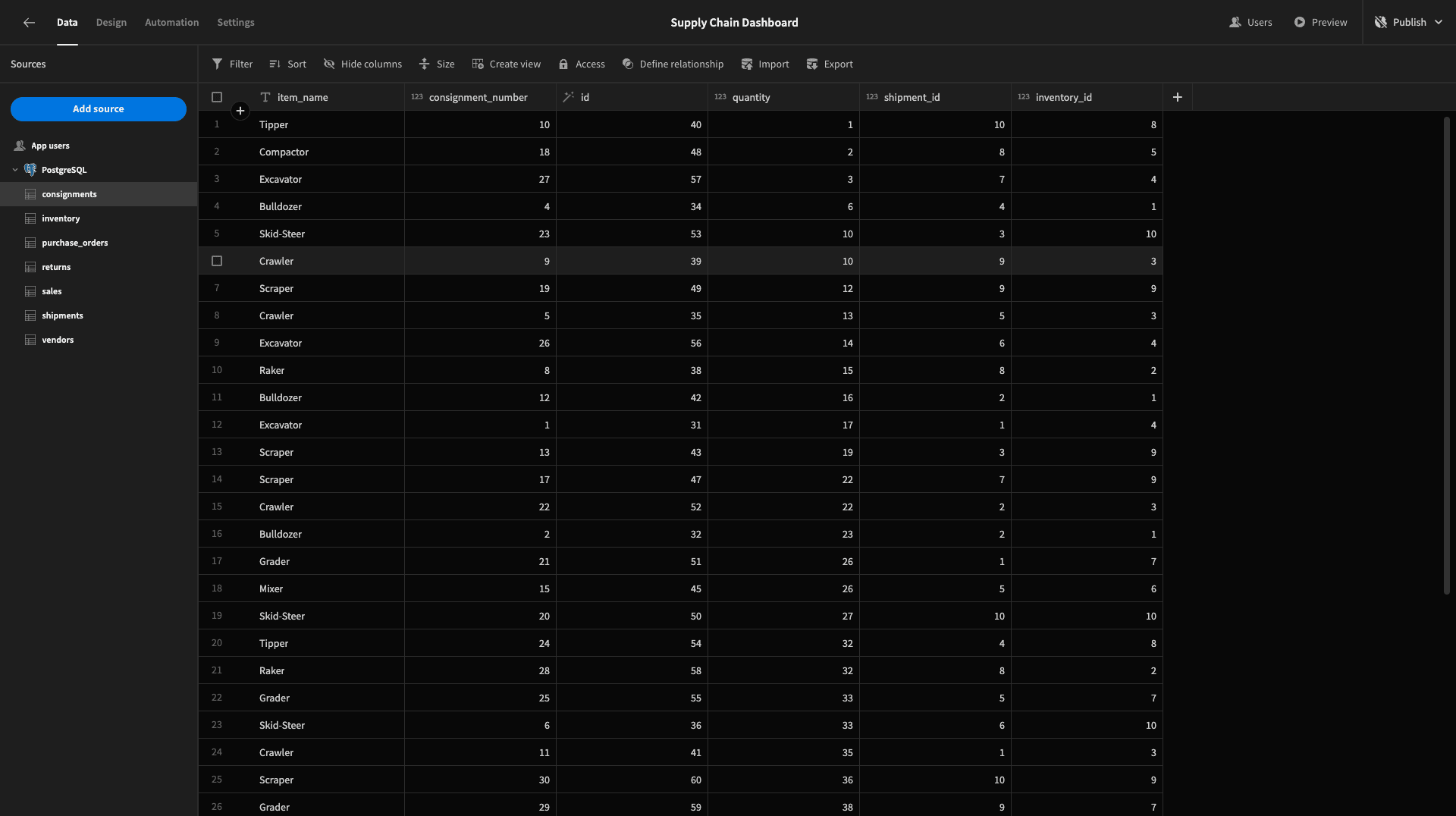
Task: Click consignment_number cell with value 21
Action: tap(480, 561)
